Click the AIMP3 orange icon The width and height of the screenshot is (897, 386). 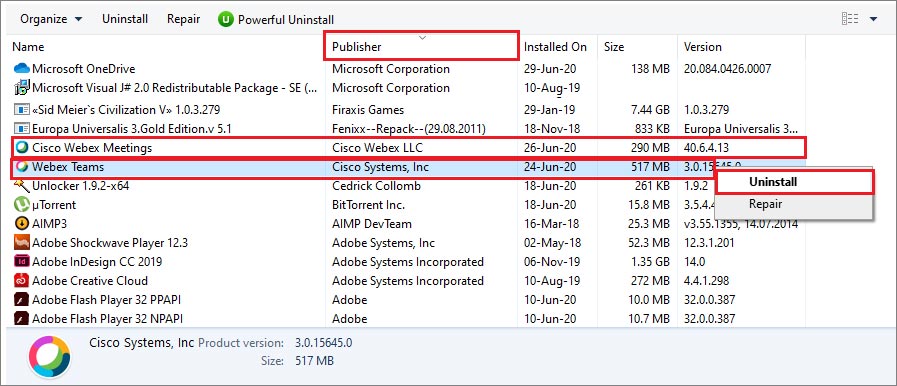pos(22,223)
